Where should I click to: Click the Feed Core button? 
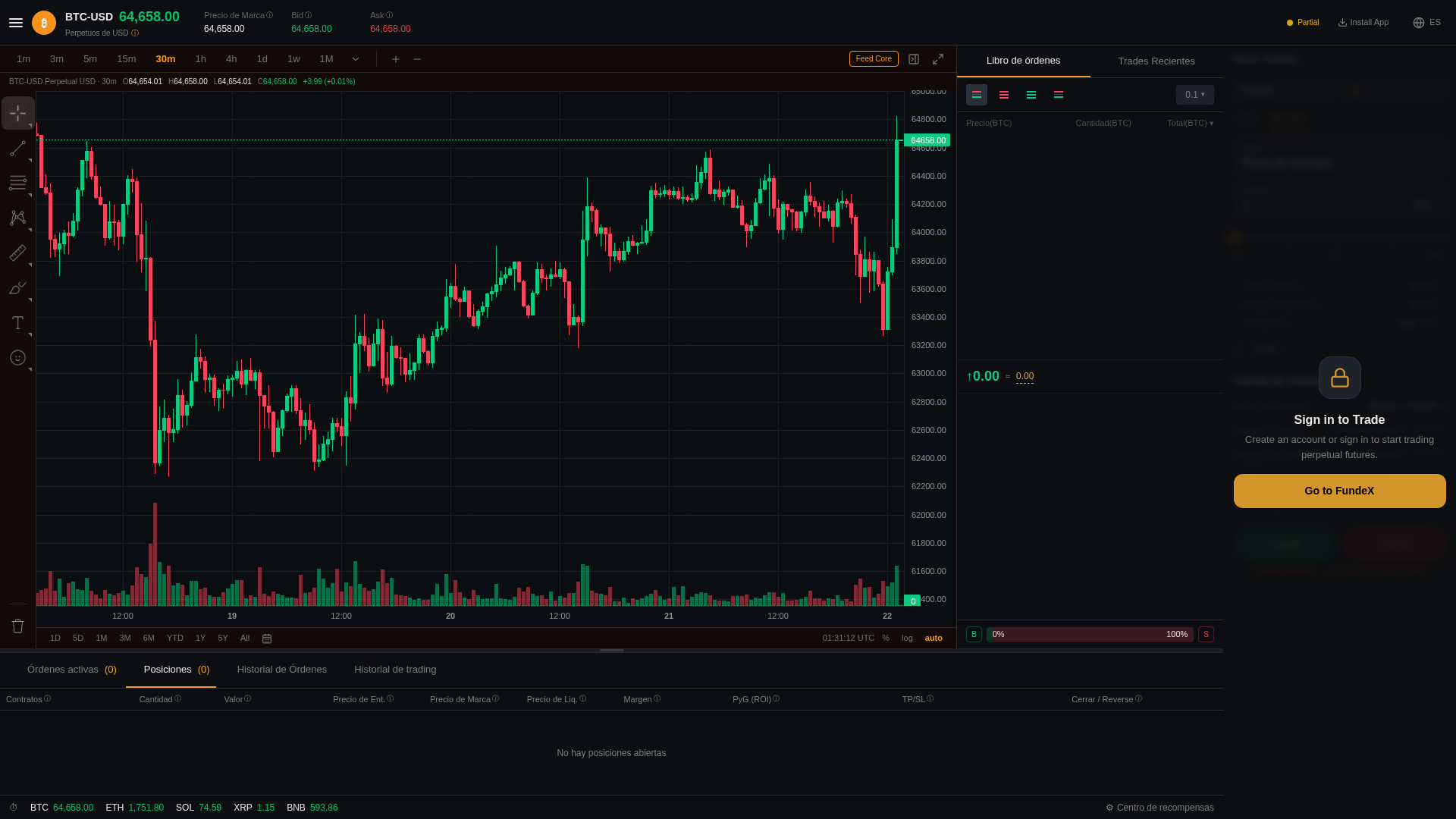pyautogui.click(x=874, y=59)
